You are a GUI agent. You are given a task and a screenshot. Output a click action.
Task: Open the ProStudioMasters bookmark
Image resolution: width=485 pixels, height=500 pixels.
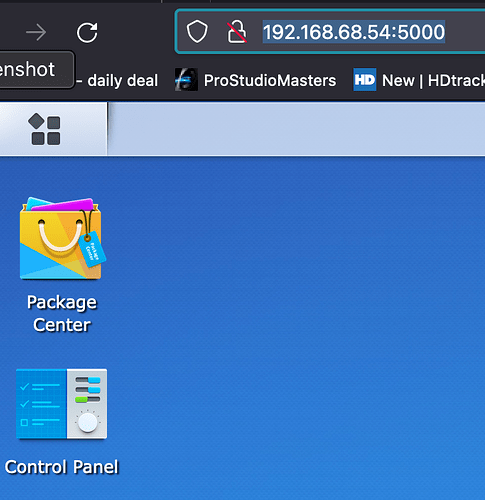click(x=256, y=80)
